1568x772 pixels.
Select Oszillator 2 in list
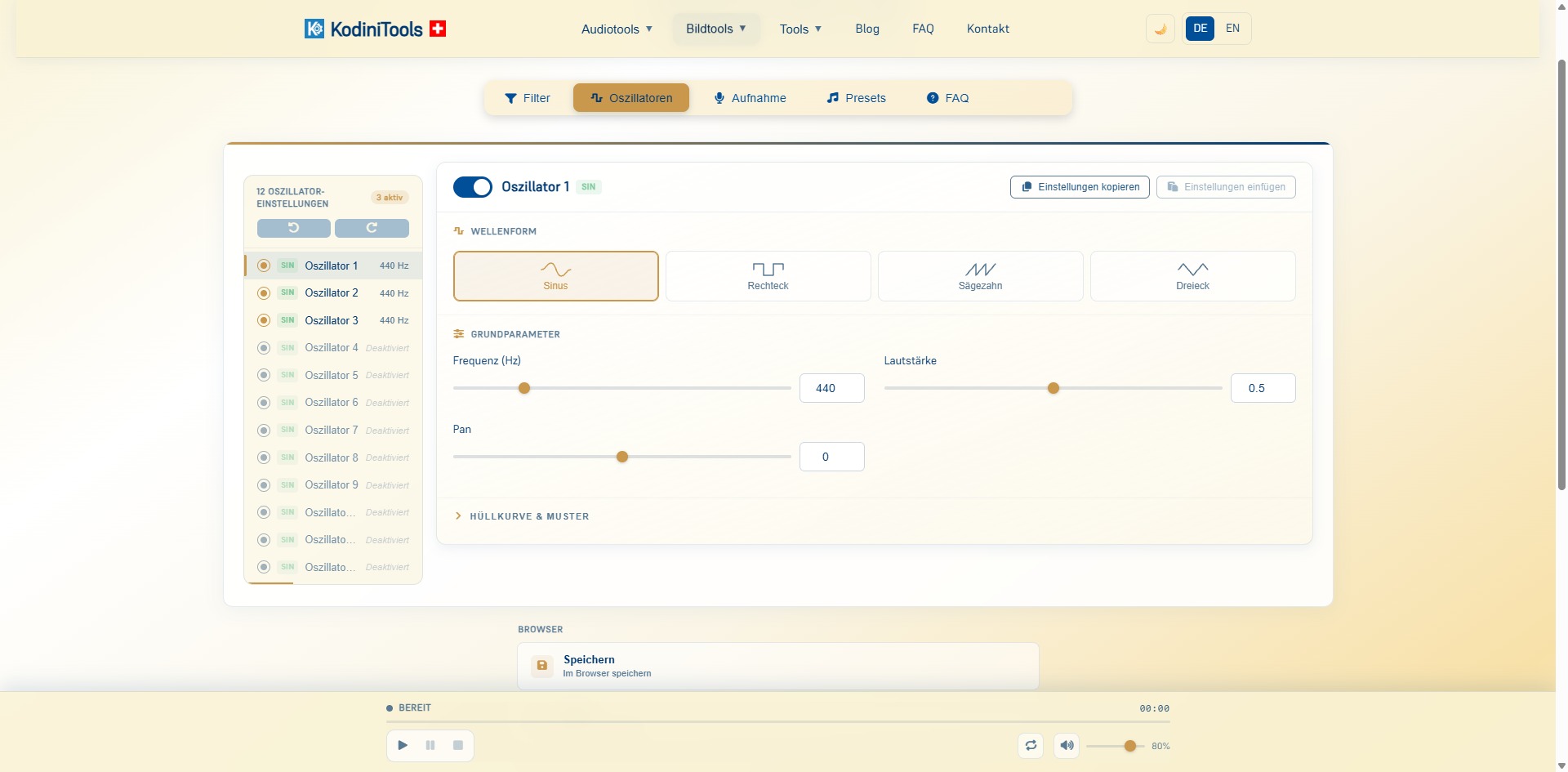333,292
